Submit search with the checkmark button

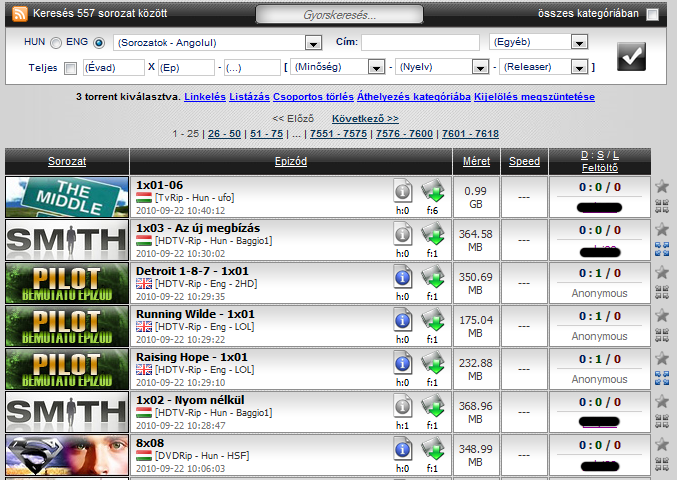tap(632, 56)
